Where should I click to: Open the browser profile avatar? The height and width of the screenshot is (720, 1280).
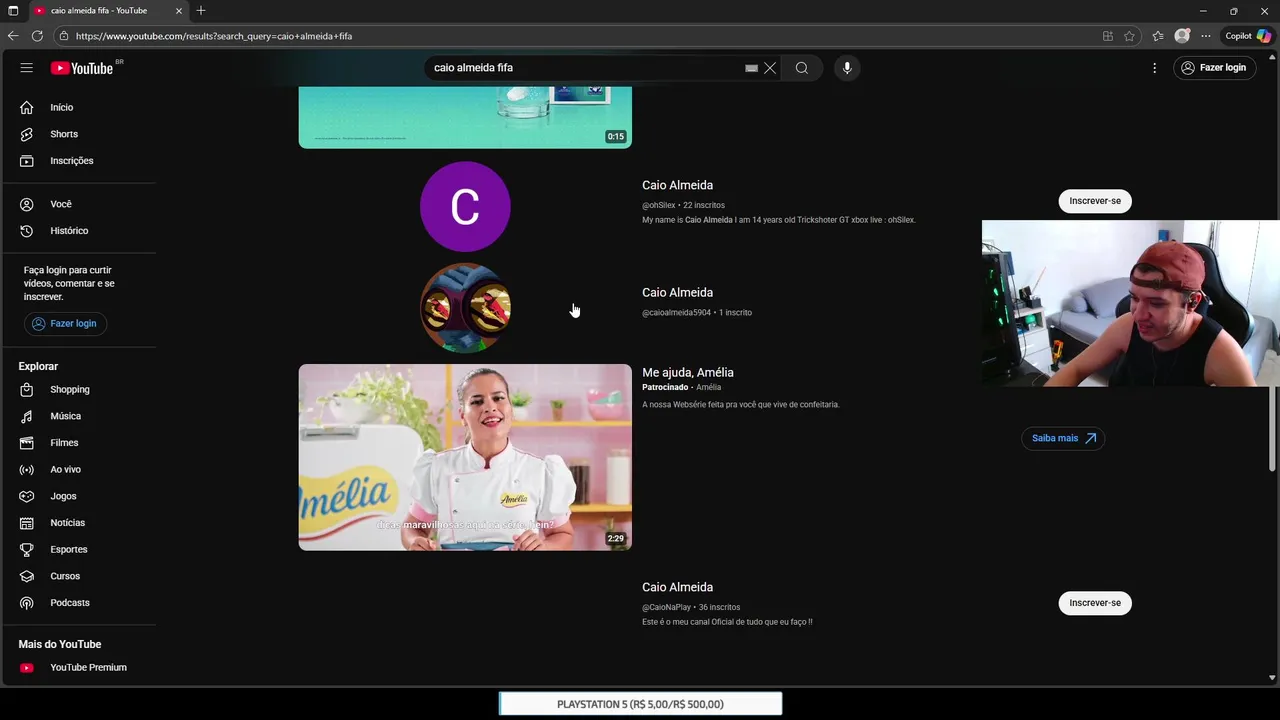coord(1182,36)
